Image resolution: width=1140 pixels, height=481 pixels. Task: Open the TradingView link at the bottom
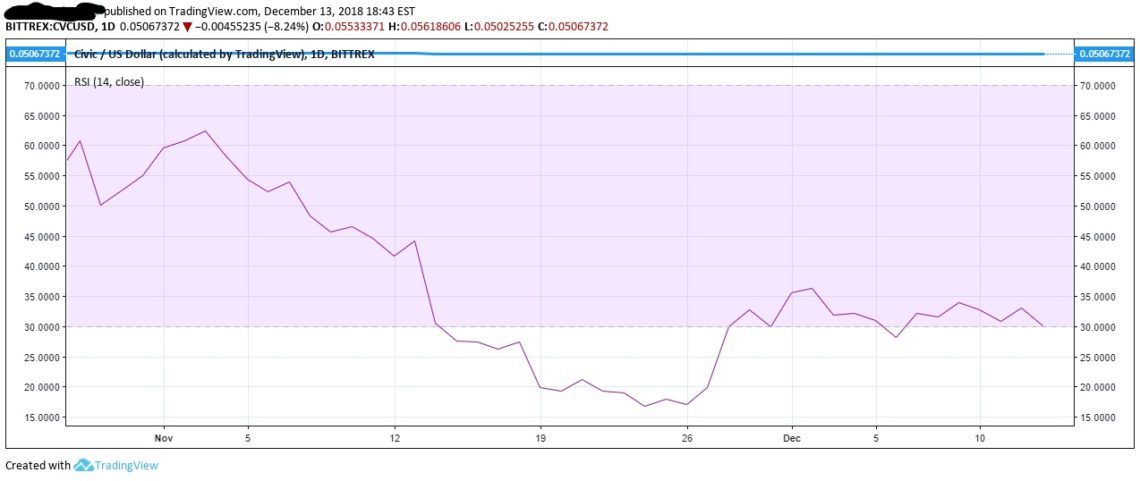pos(127,465)
